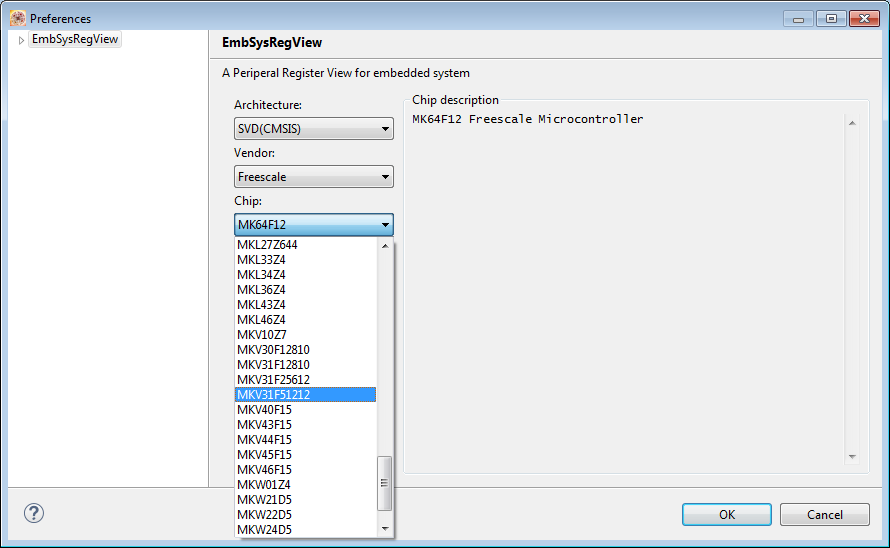Select the MKW24D5 chip entry
Image resolution: width=890 pixels, height=548 pixels.
(x=305, y=530)
